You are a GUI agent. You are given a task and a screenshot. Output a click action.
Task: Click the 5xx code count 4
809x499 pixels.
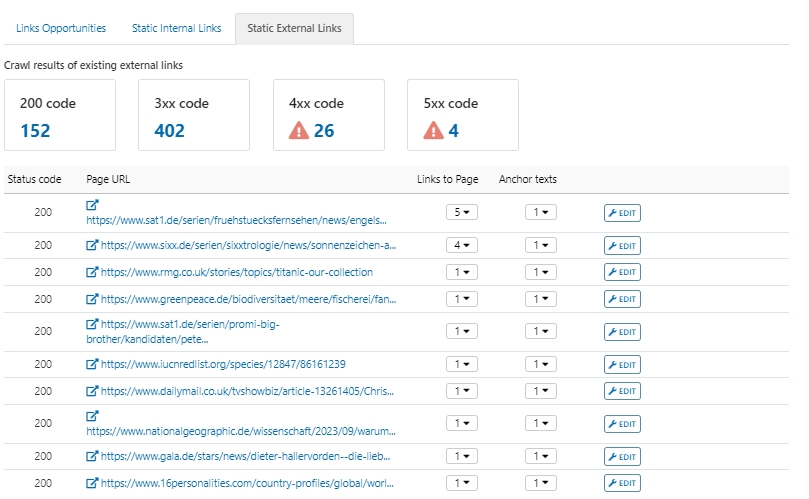click(453, 131)
